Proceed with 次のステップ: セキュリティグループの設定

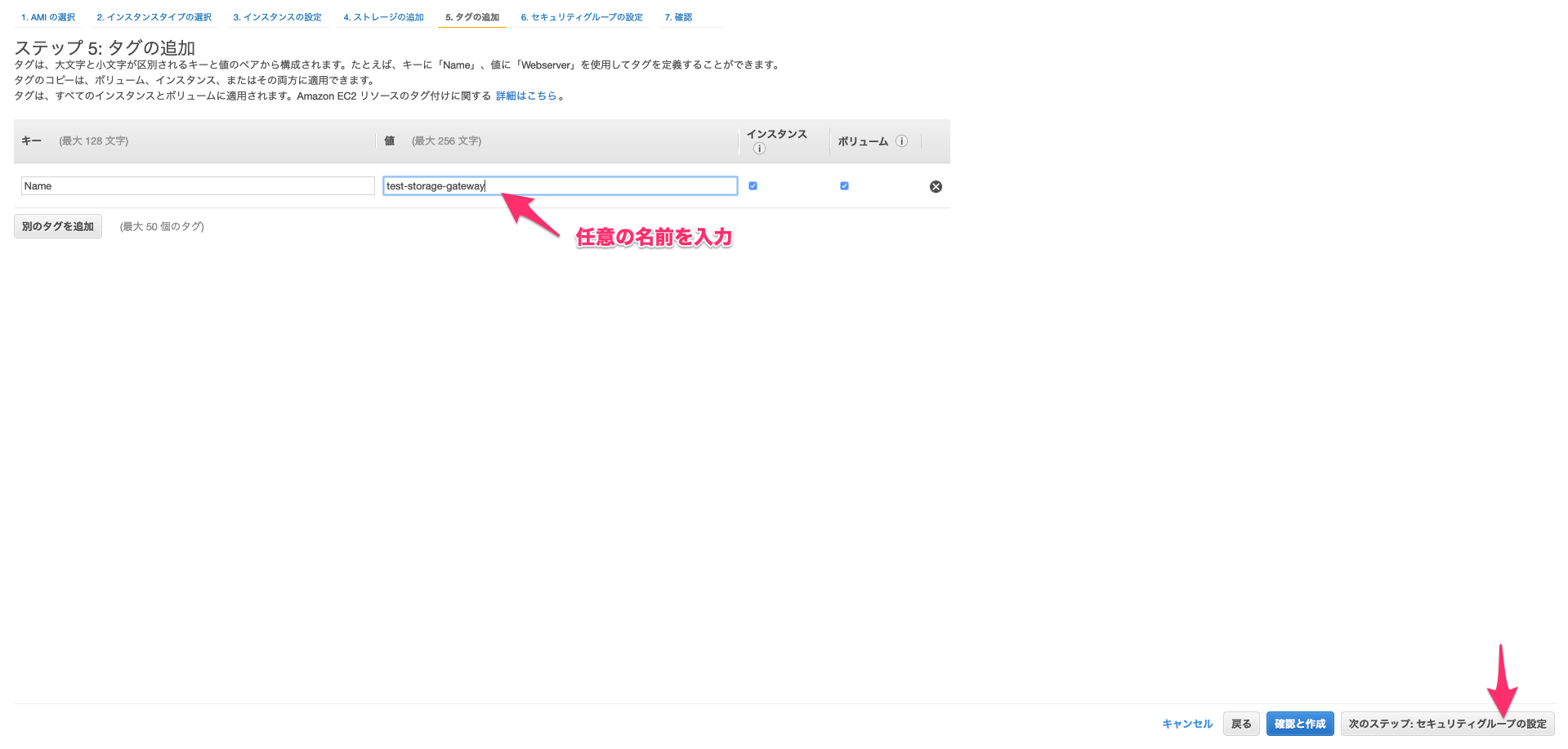click(1446, 724)
